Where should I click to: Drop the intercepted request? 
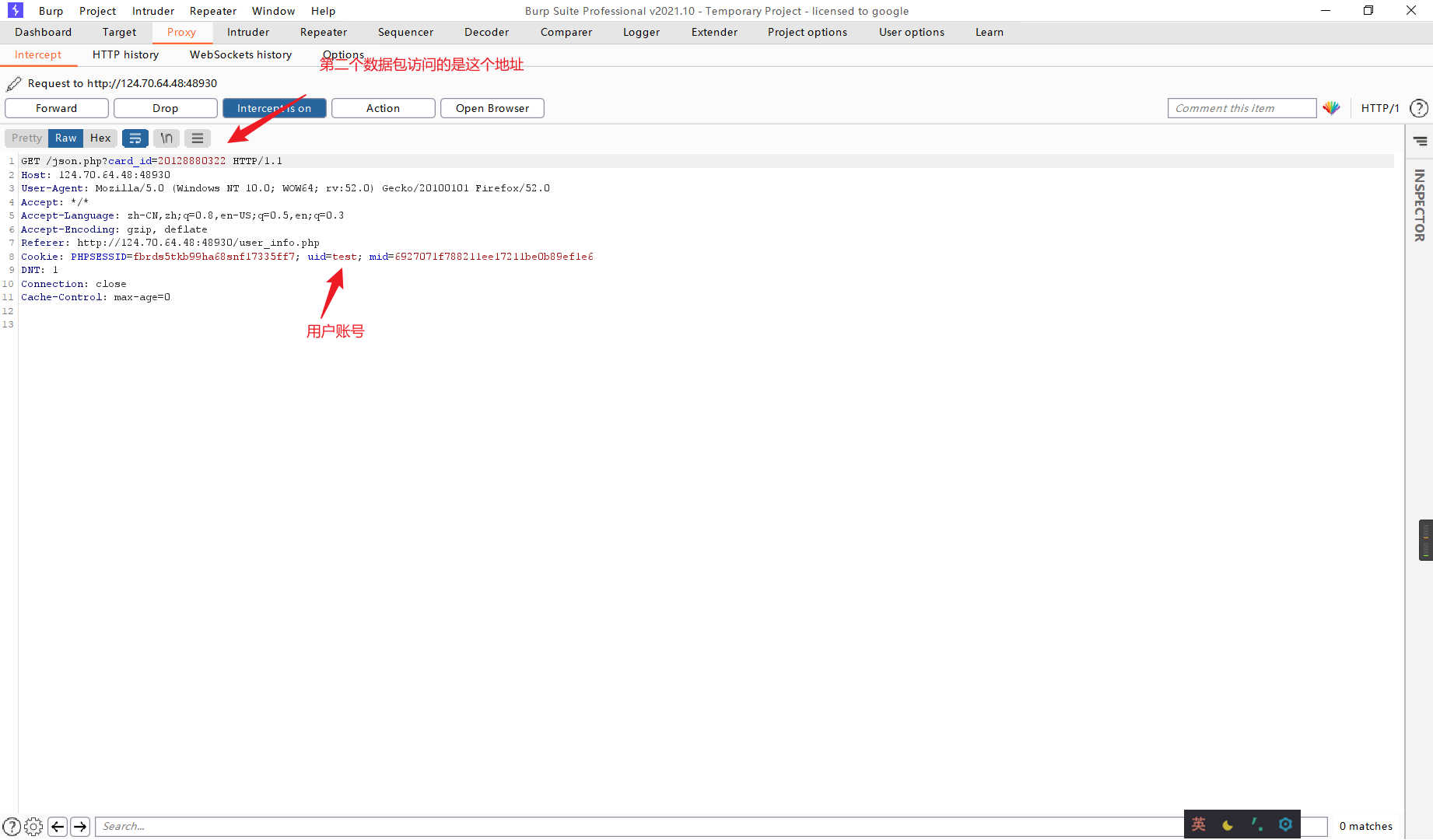click(166, 108)
